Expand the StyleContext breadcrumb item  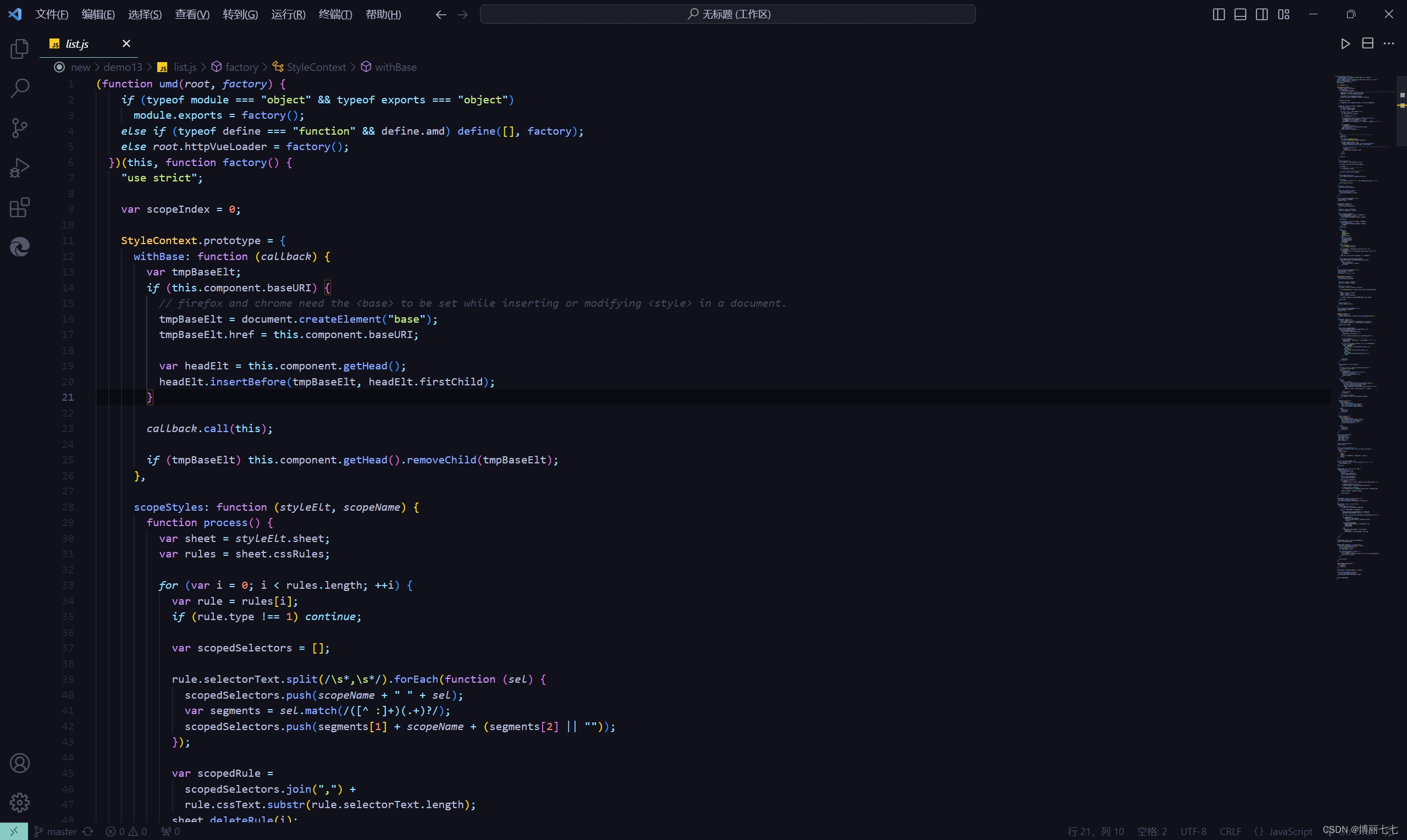click(316, 68)
